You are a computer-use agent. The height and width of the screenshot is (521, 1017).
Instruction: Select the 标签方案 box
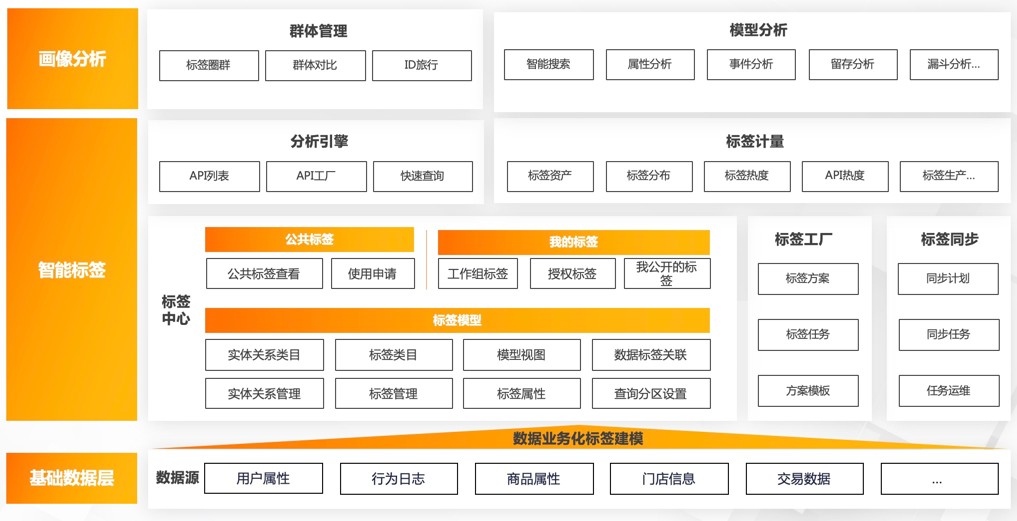click(x=808, y=279)
